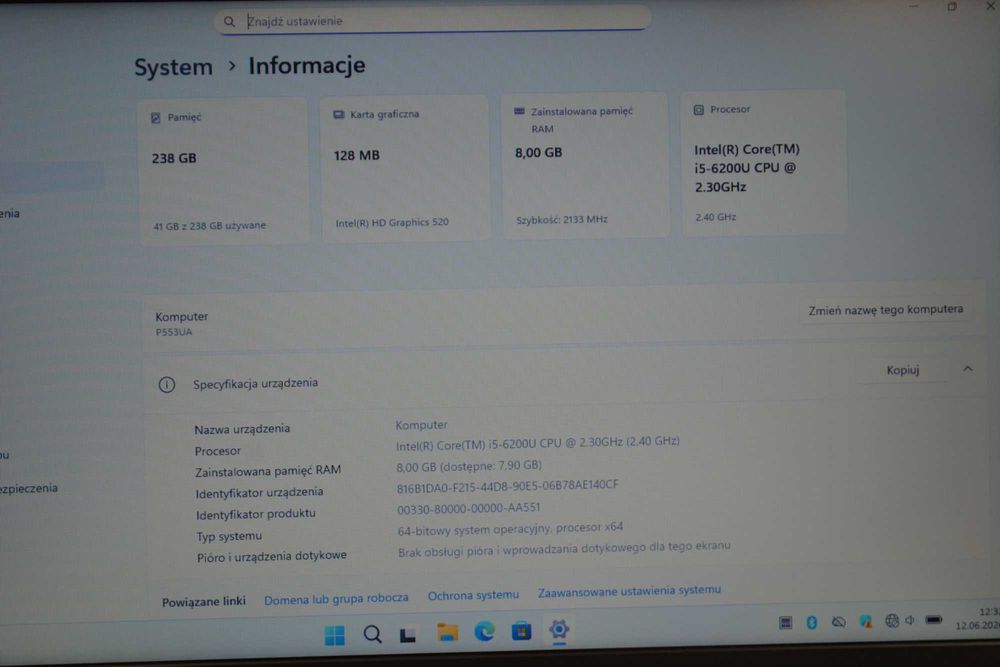Select 'Szybkość: 2133 MHz' text
The height and width of the screenshot is (667, 1000).
pos(562,220)
